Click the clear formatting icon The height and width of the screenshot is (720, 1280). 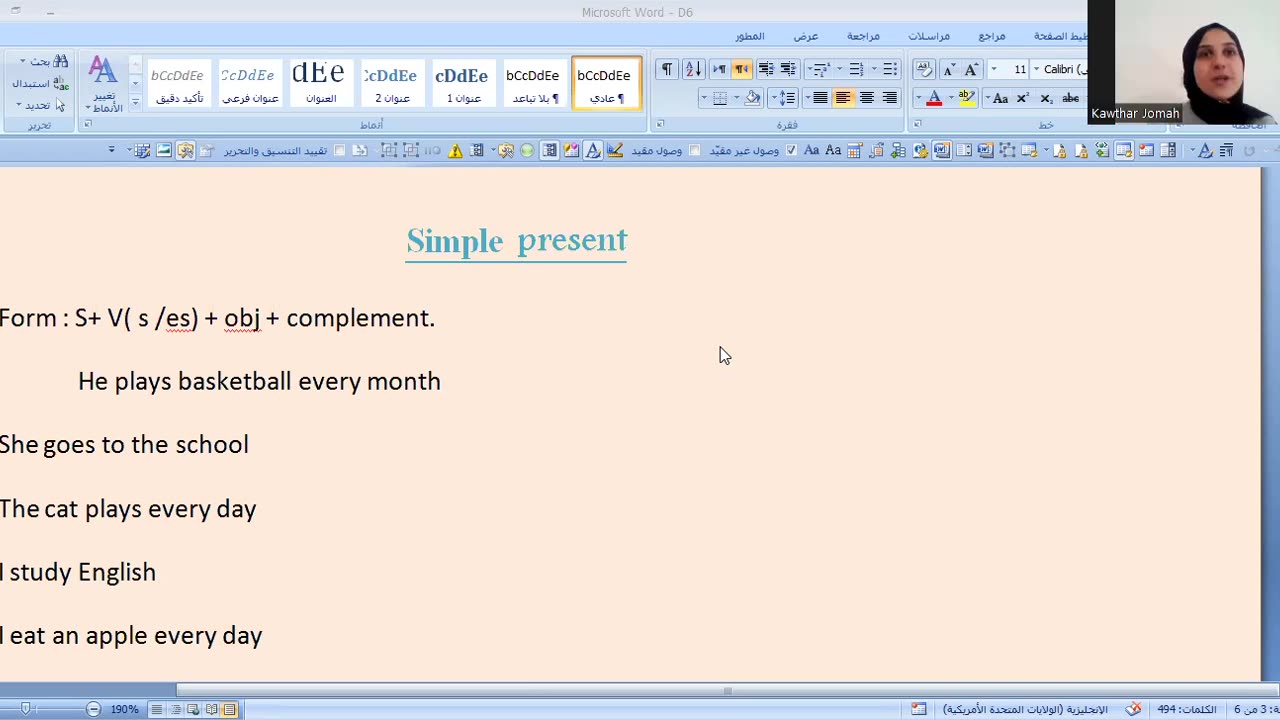tap(924, 69)
